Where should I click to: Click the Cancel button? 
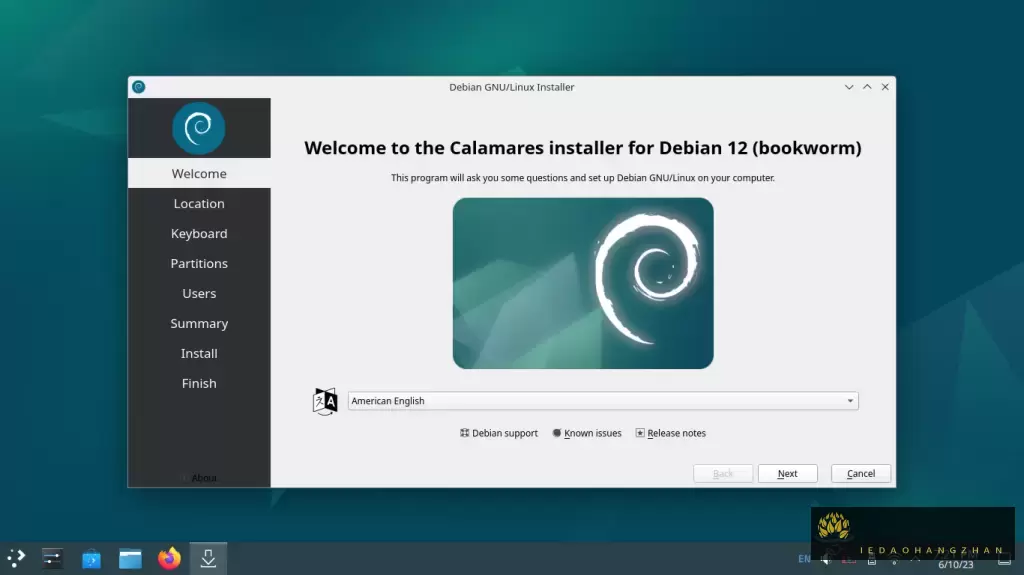(861, 473)
